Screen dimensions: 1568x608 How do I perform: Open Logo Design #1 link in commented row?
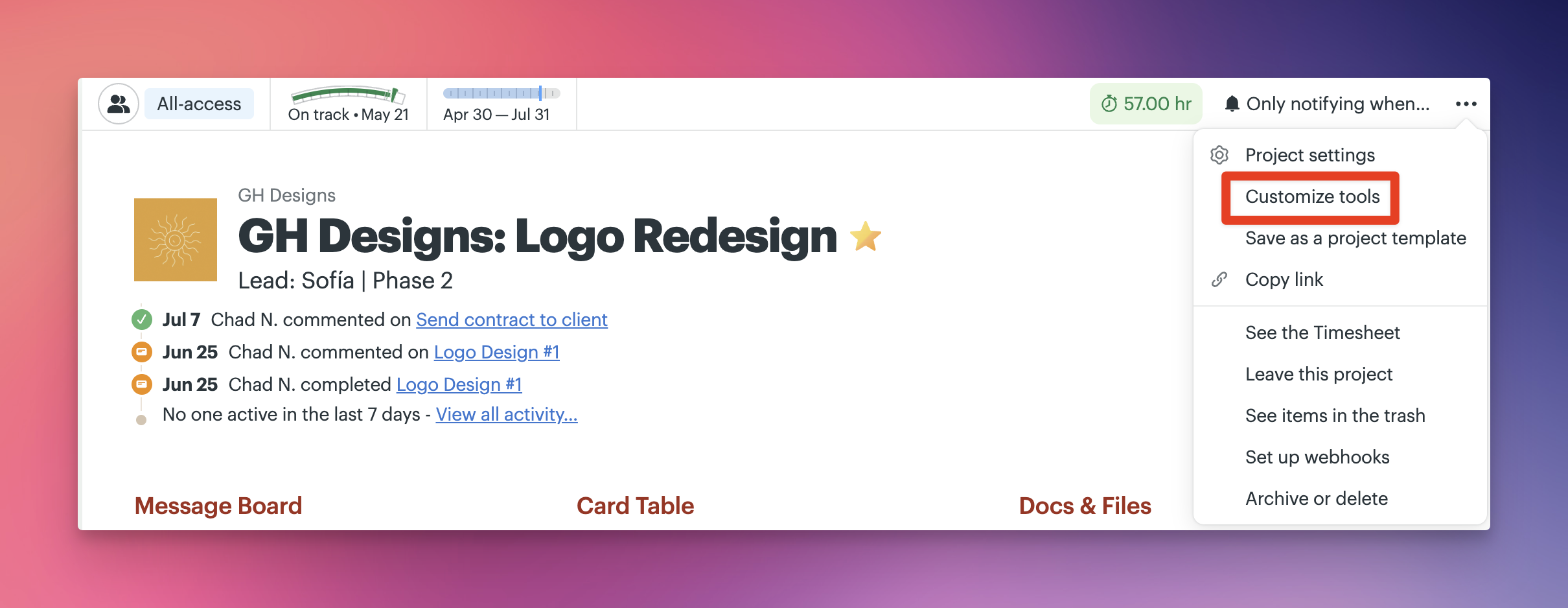point(496,352)
